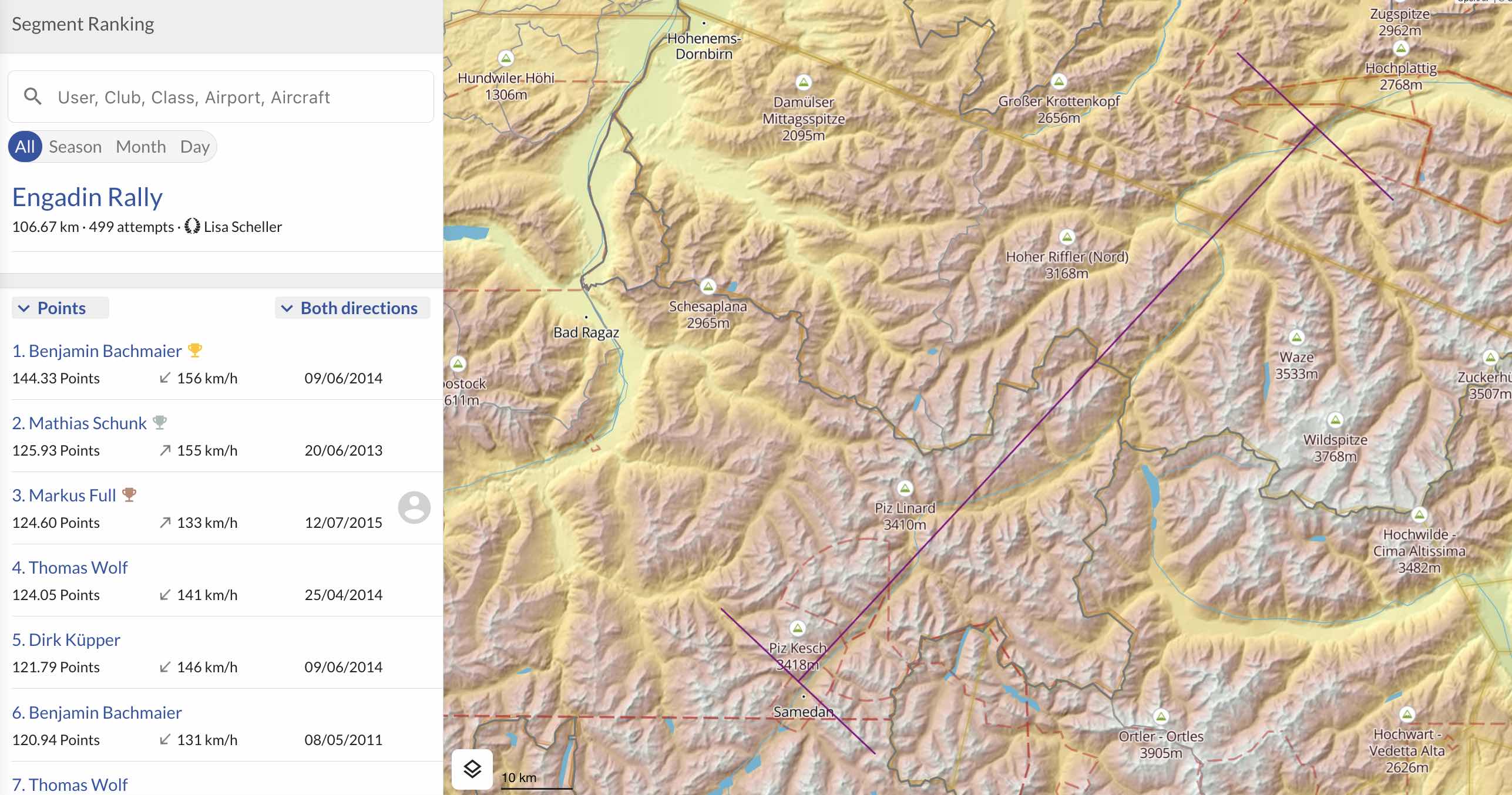Click the purple segment line on the map
1512x795 pixels.
point(1057,403)
